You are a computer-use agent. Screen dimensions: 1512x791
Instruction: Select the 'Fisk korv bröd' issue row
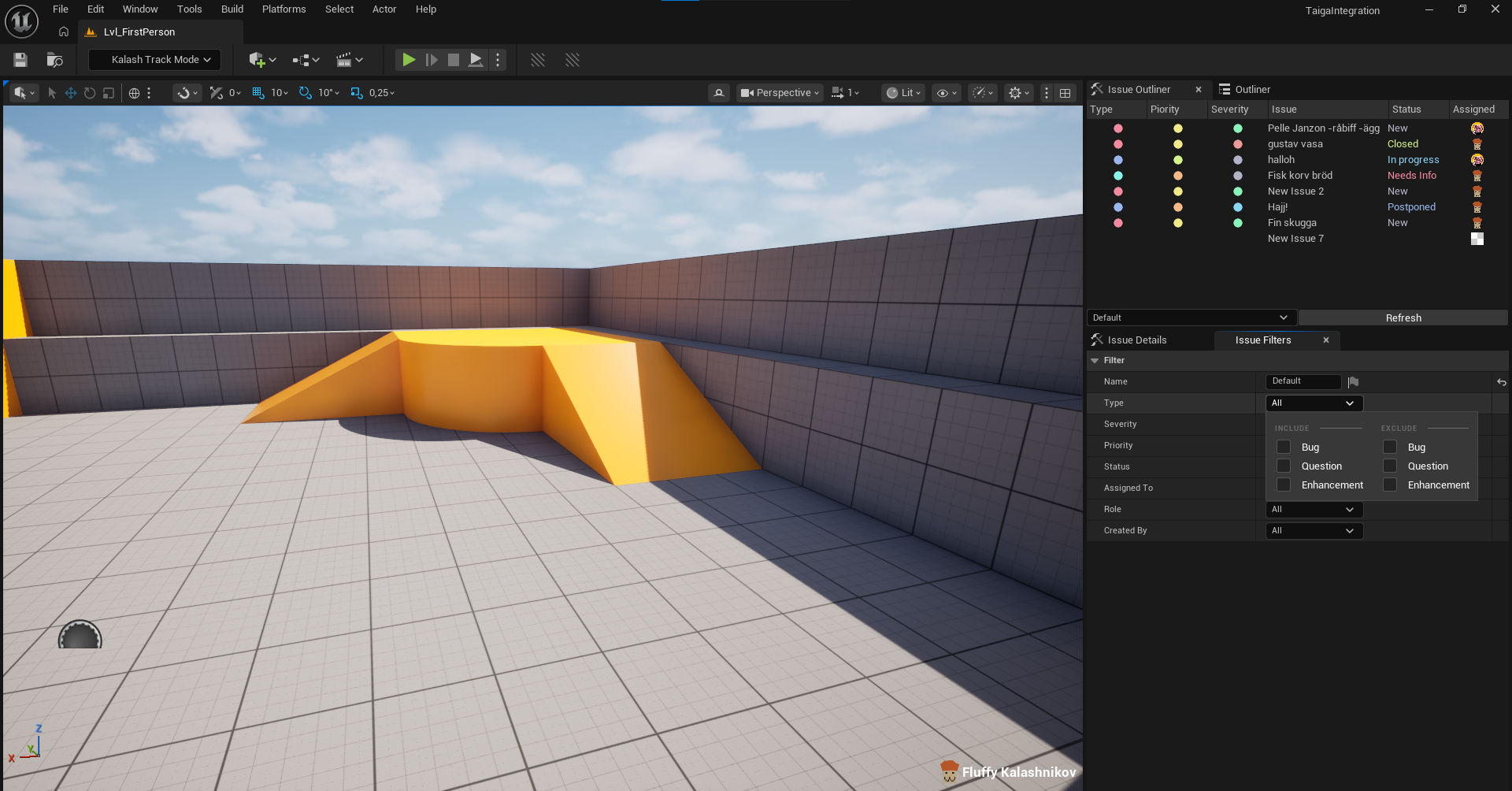point(1299,176)
